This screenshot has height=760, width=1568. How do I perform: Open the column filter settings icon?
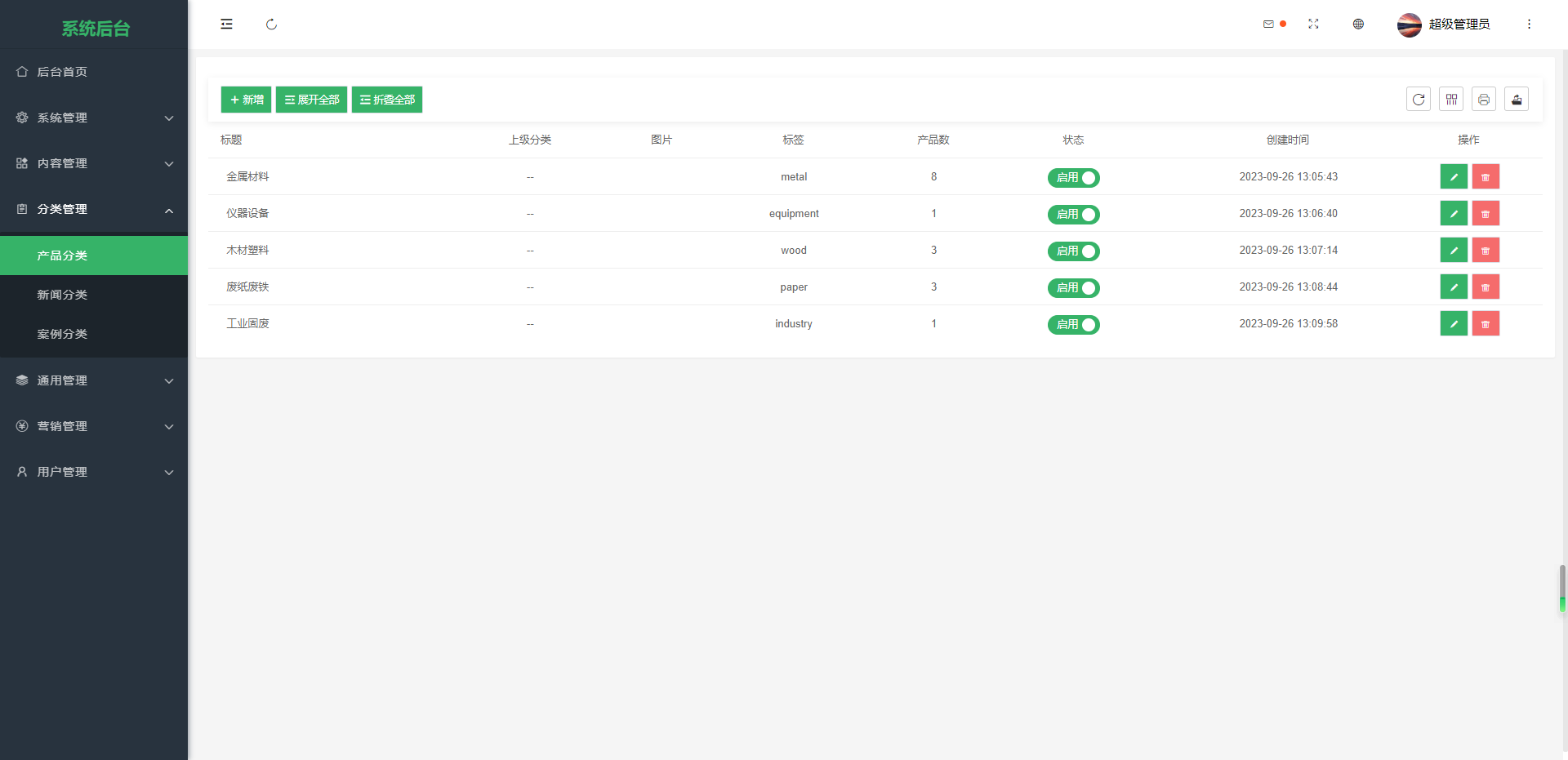click(x=1451, y=100)
